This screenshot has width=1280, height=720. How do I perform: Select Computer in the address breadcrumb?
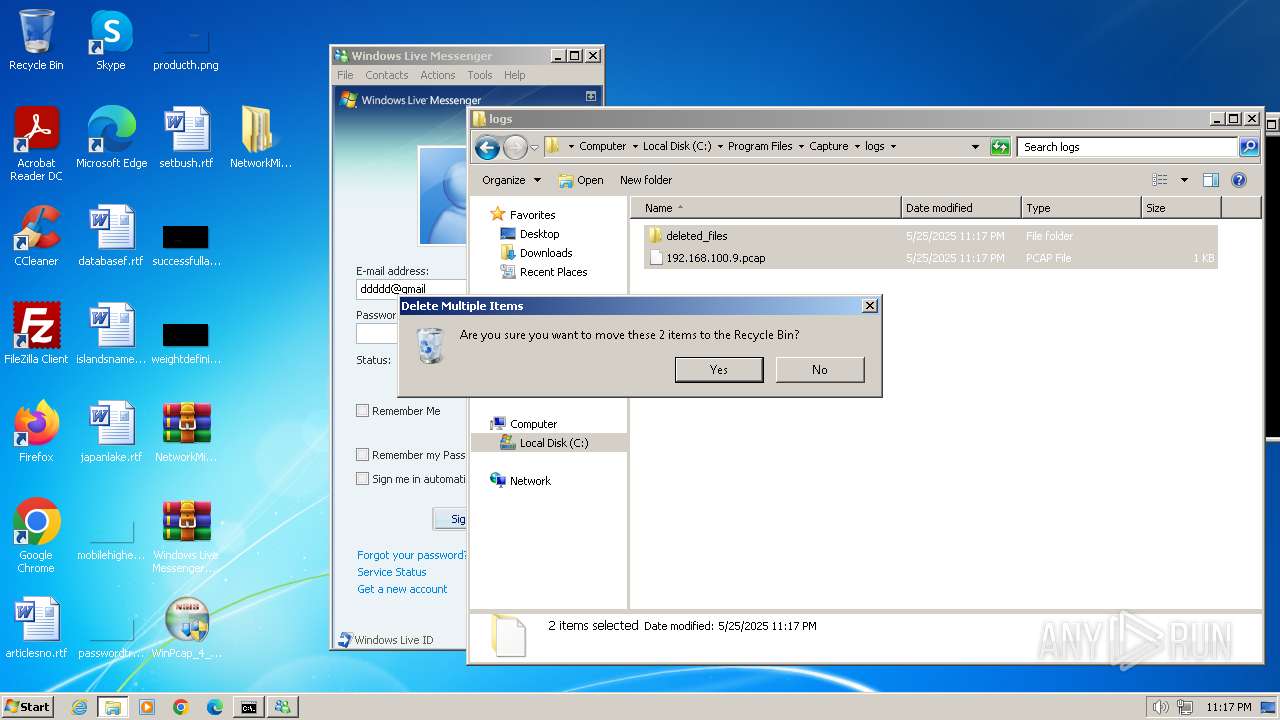tap(602, 146)
